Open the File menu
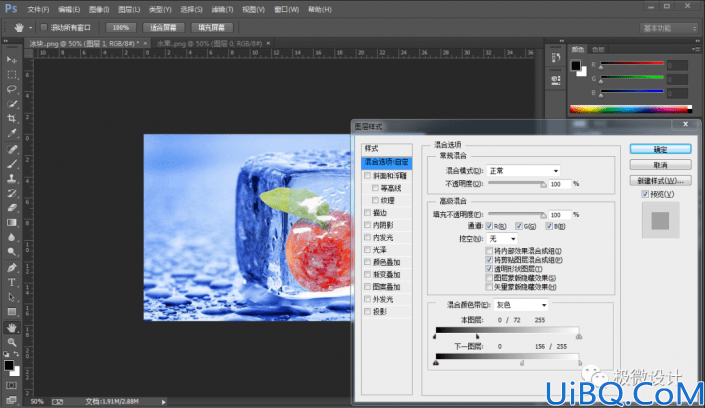The height and width of the screenshot is (408, 705). [x=38, y=9]
